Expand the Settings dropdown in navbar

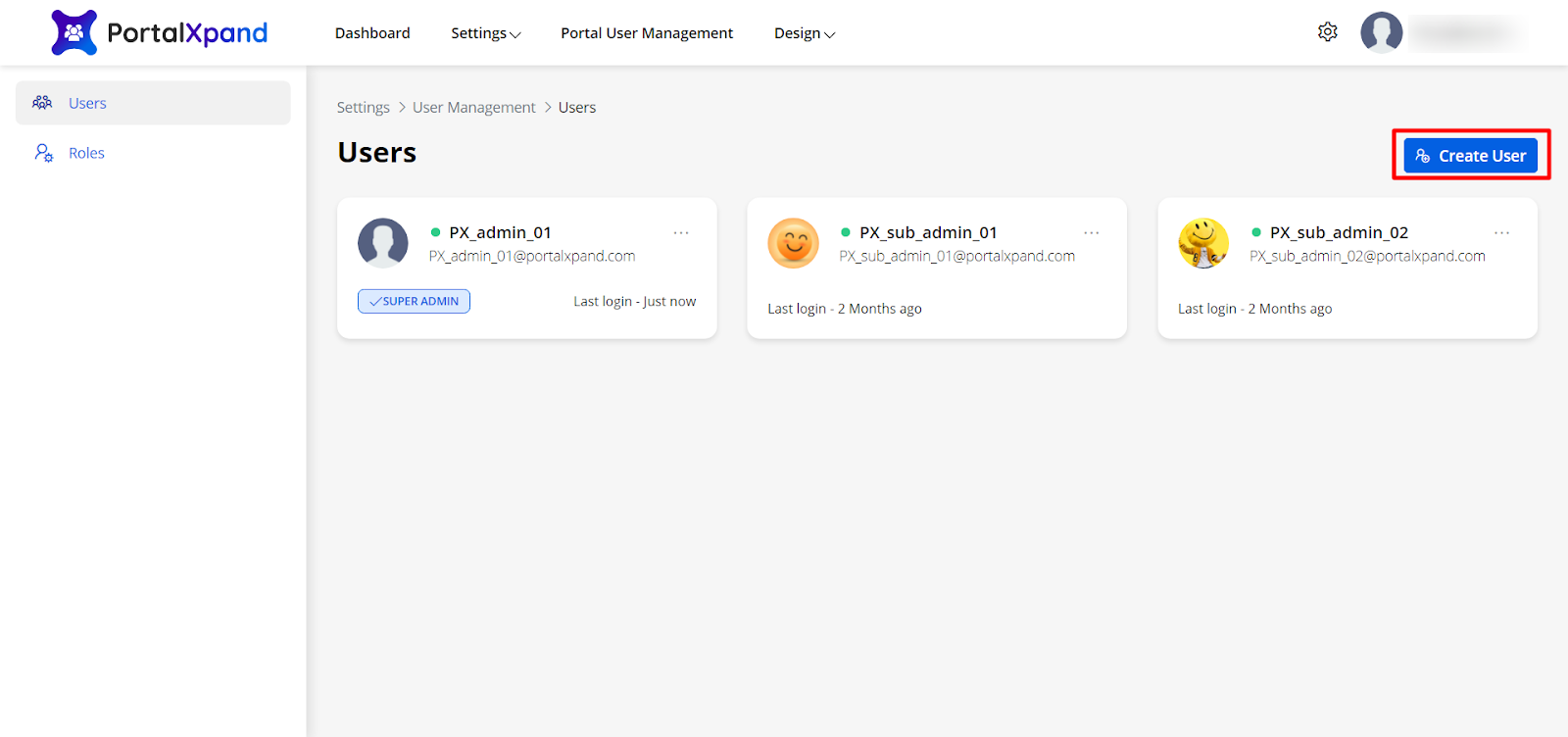tap(485, 33)
